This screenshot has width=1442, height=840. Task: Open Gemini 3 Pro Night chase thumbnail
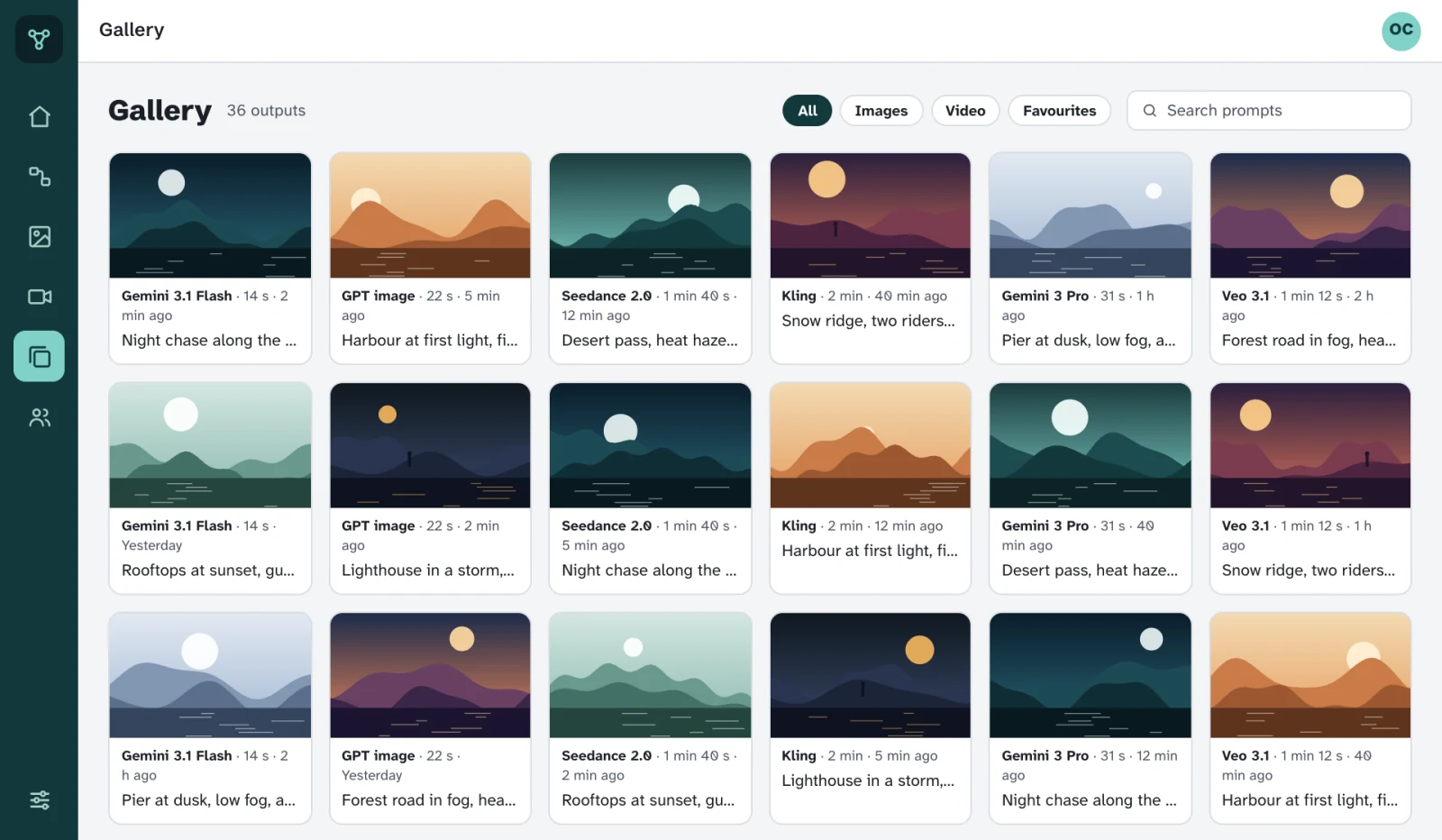tap(1090, 675)
